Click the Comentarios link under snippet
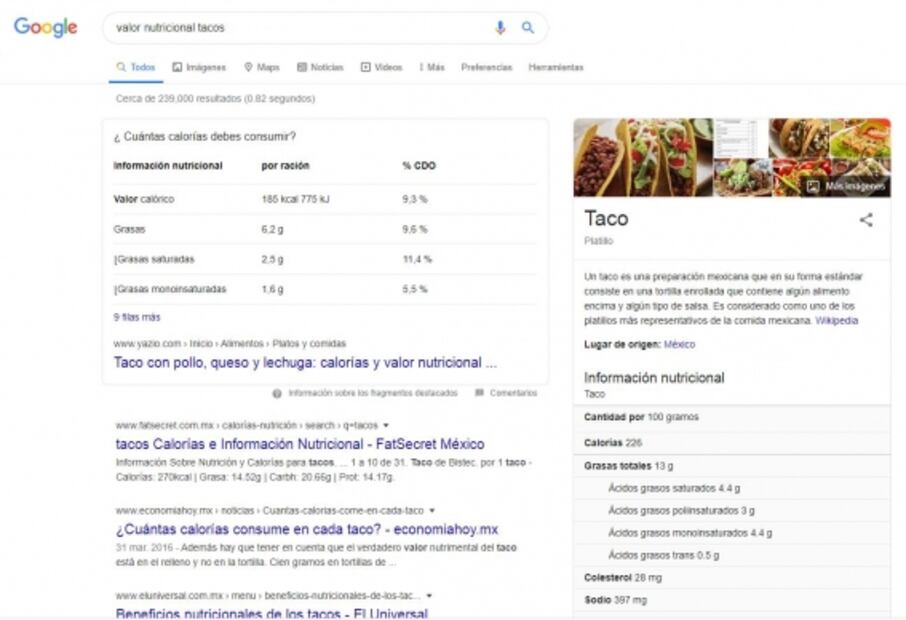 click(513, 393)
